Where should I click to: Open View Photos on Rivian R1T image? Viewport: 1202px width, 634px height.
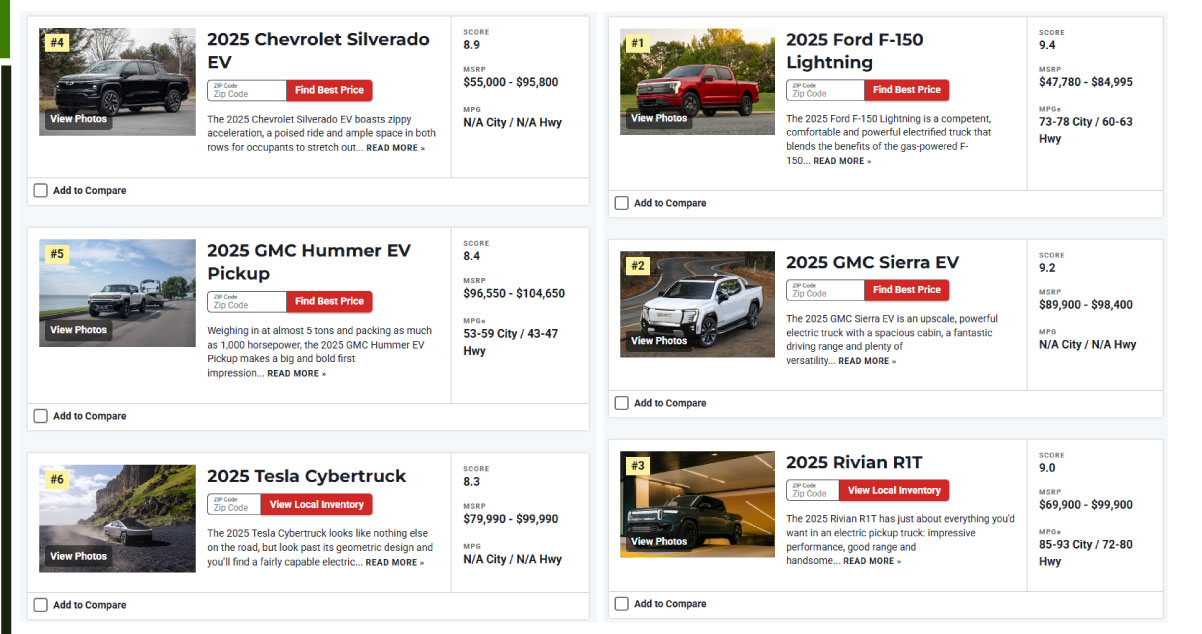click(658, 541)
